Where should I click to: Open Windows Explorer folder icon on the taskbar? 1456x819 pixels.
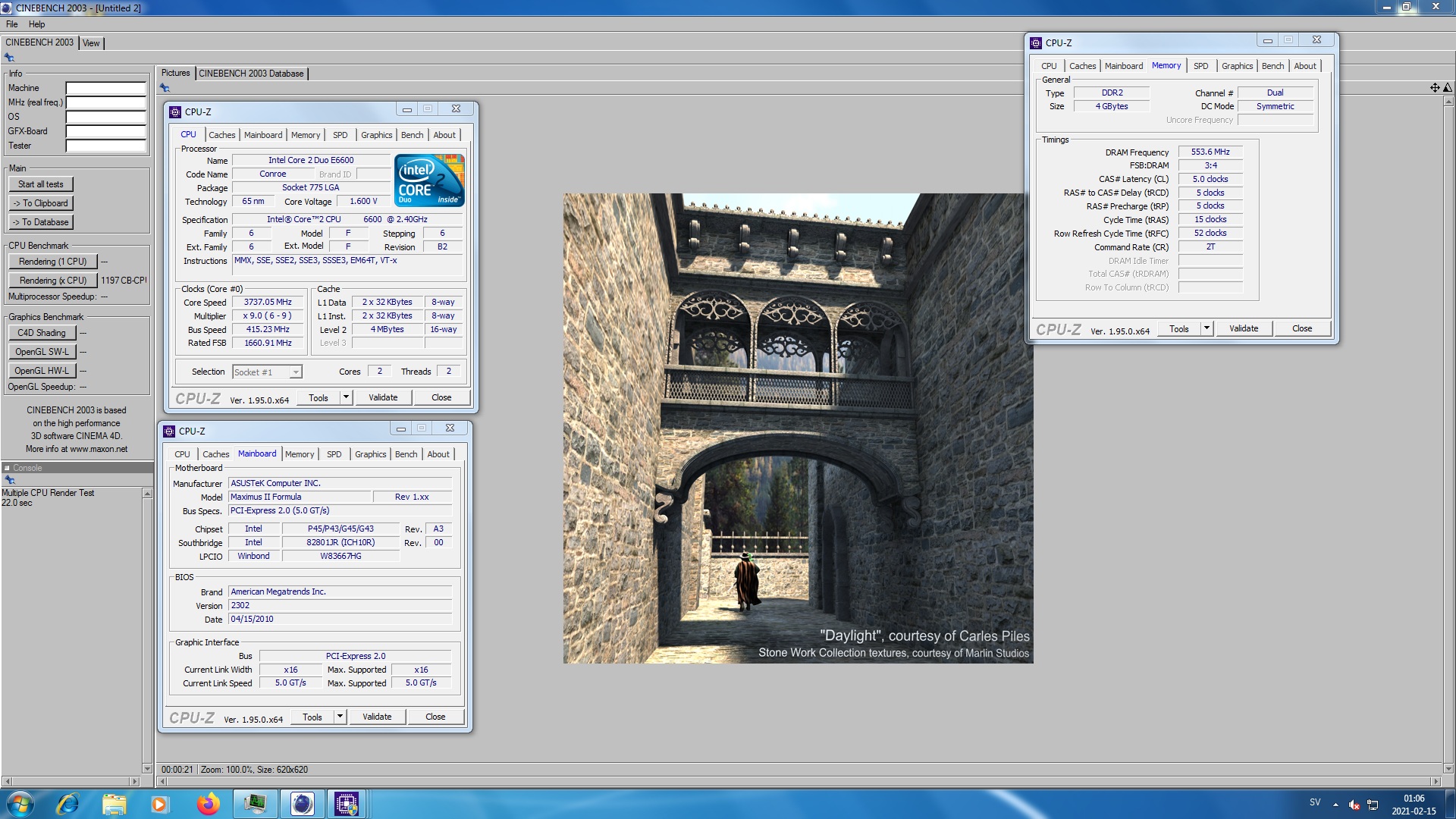point(114,804)
